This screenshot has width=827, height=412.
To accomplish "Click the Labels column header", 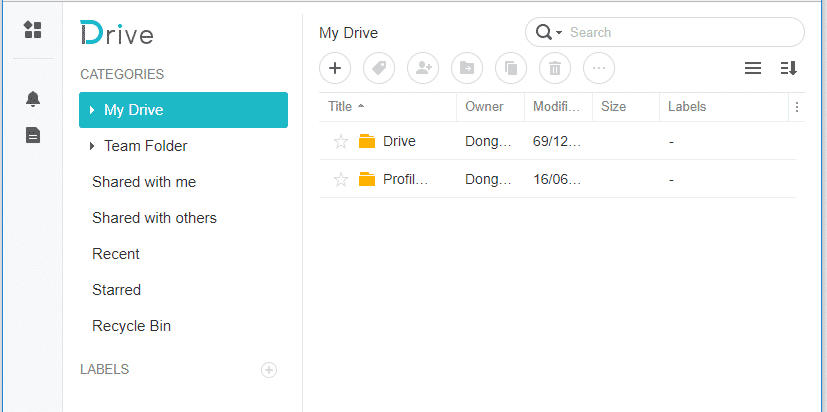I will pos(687,107).
